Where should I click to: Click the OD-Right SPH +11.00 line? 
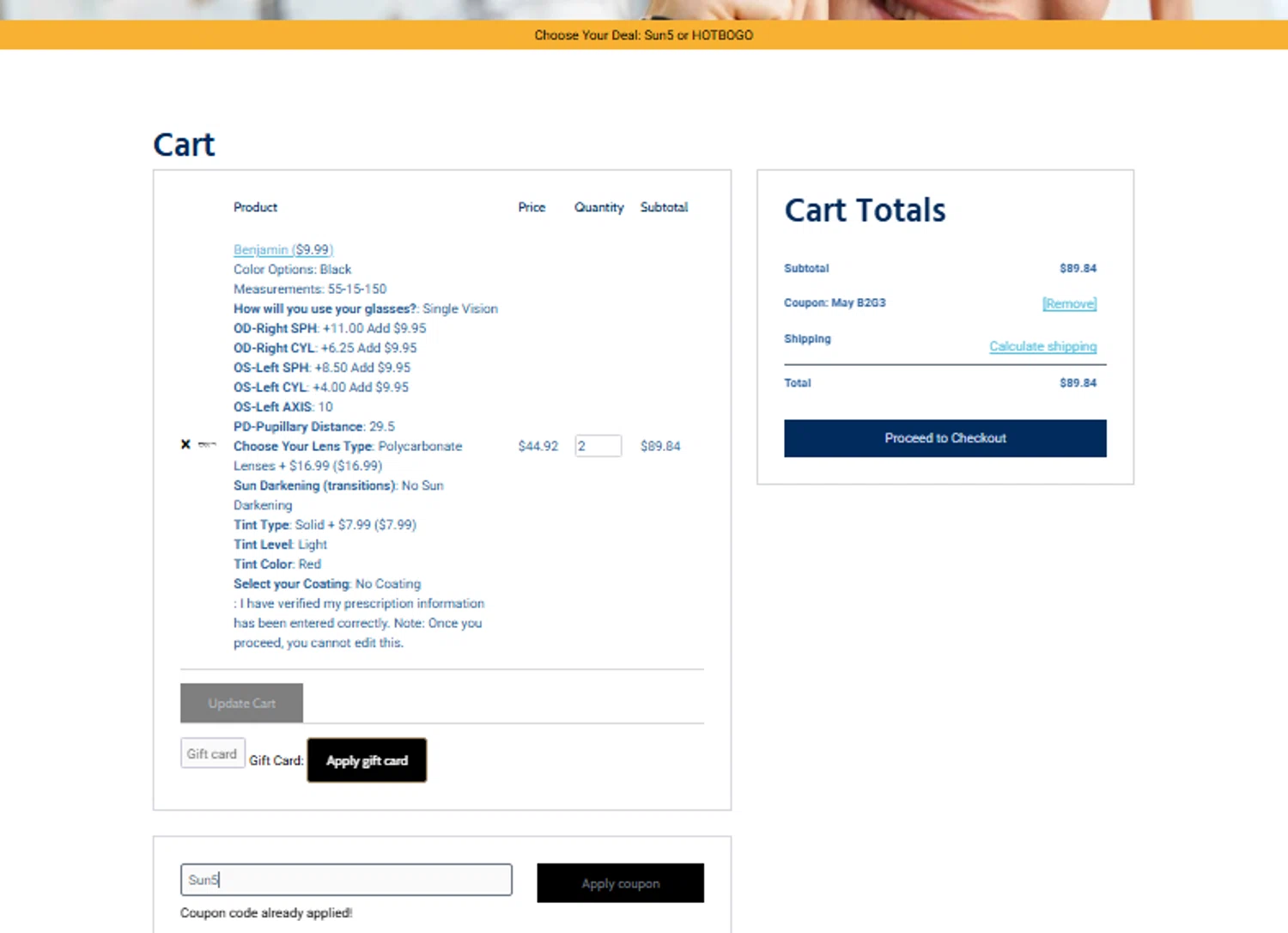tap(330, 328)
